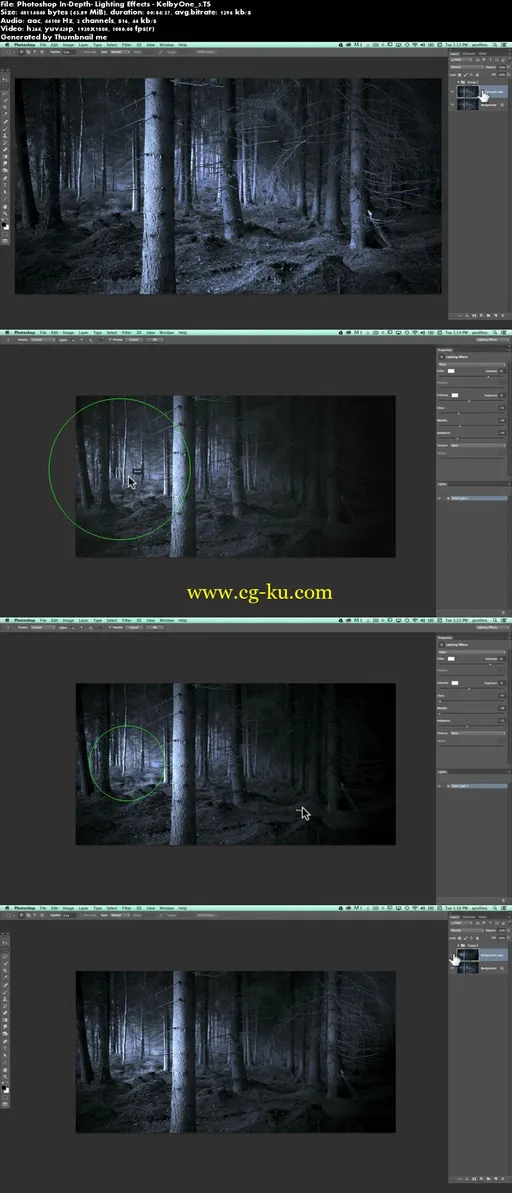This screenshot has width=512, height=1193.
Task: Toggle Preview checkbox in second screenshot's options bar
Action: [110, 339]
